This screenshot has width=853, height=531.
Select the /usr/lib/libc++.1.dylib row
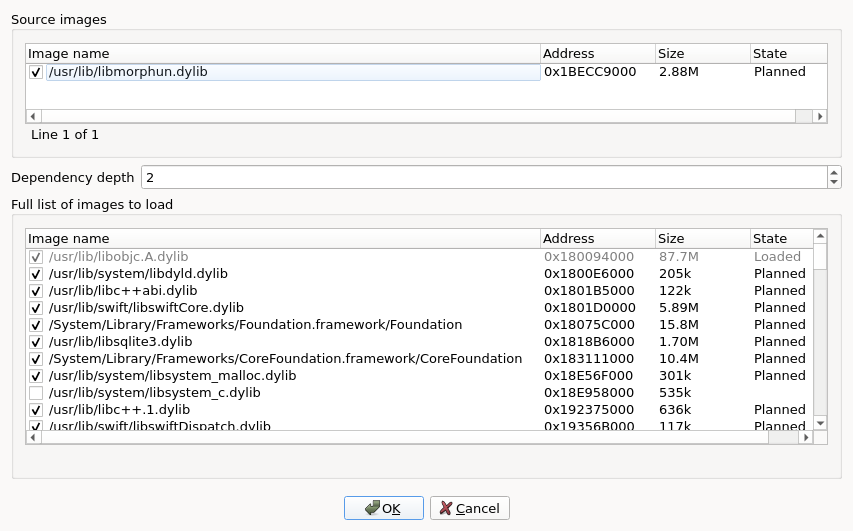click(419, 410)
